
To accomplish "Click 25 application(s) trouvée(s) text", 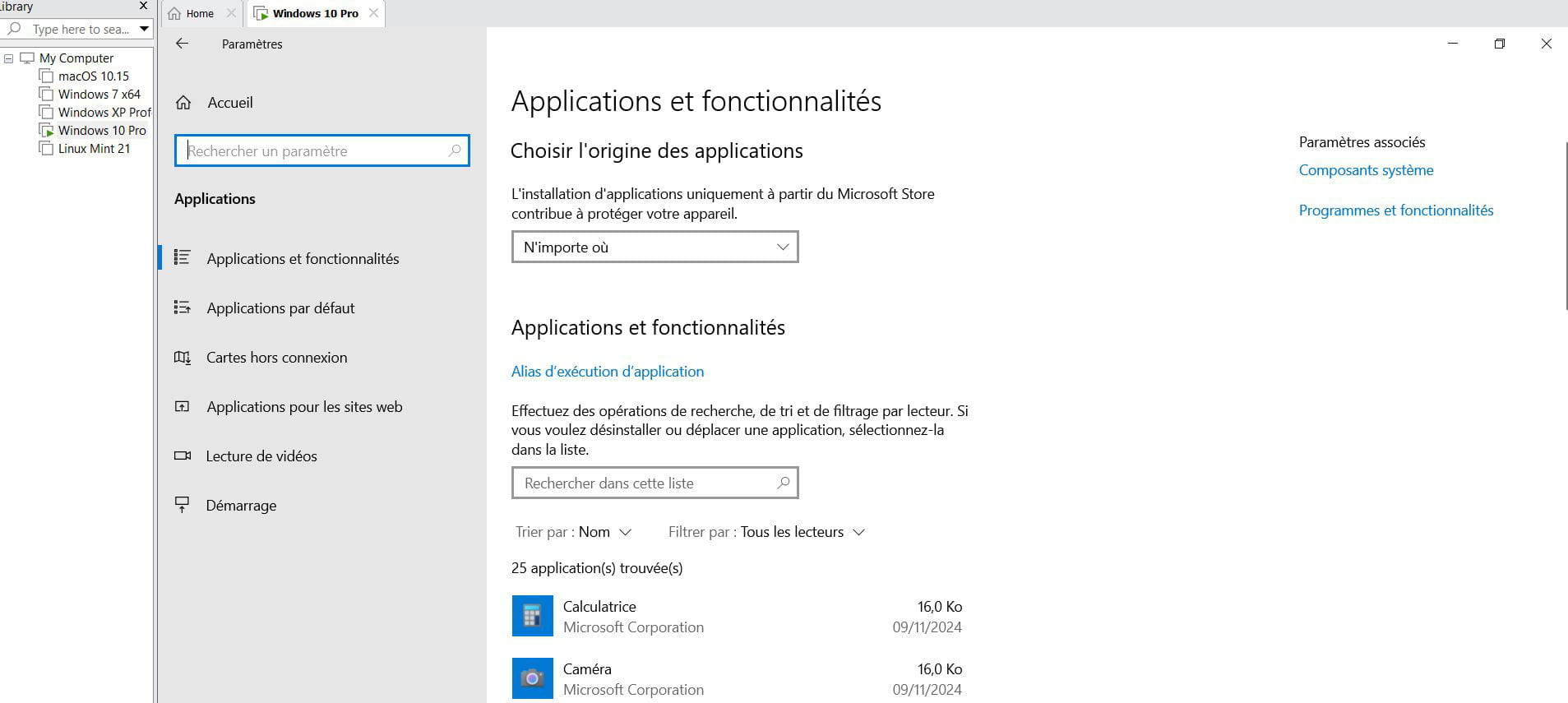I will (x=597, y=567).
